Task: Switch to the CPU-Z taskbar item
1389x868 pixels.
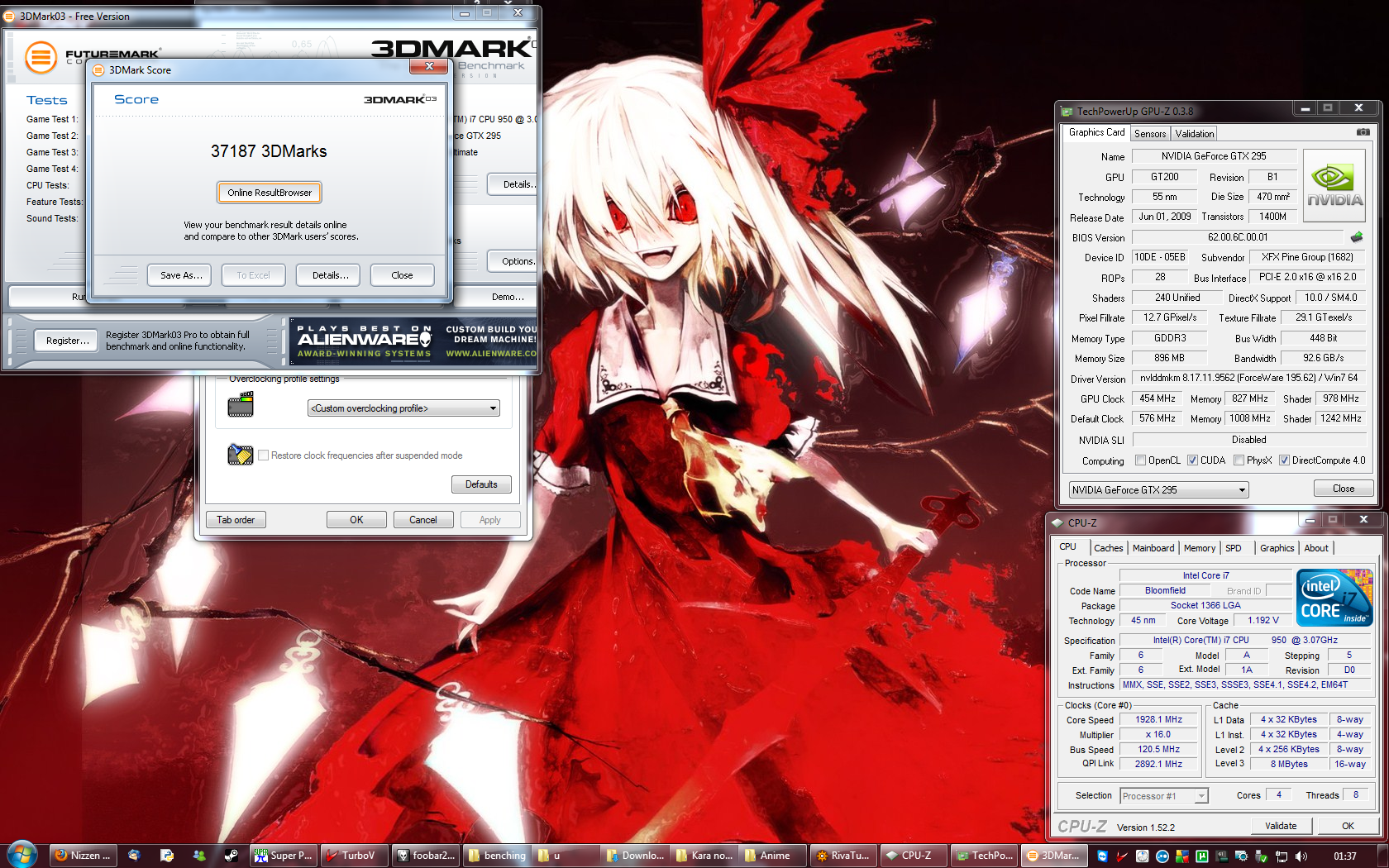Action: [x=912, y=856]
